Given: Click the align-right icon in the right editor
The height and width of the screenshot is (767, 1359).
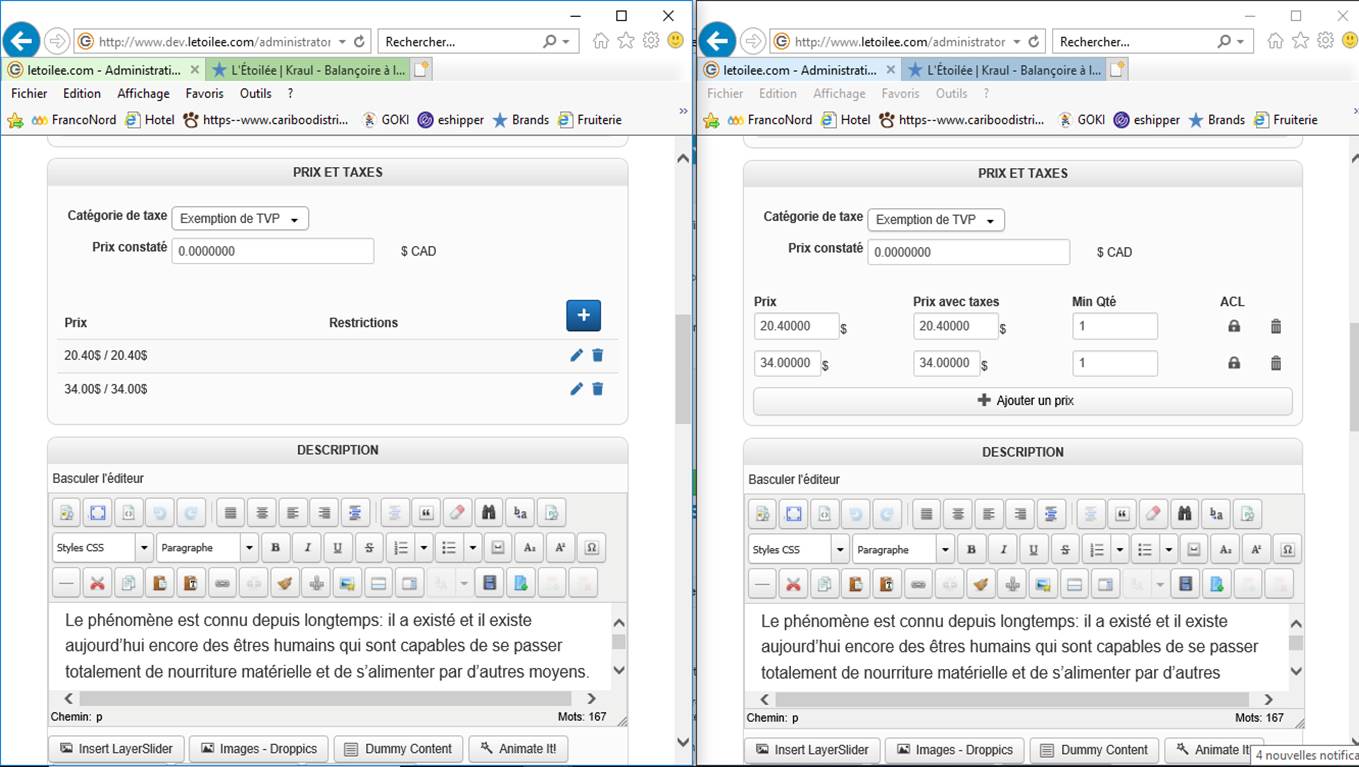Looking at the screenshot, I should [x=1020, y=514].
